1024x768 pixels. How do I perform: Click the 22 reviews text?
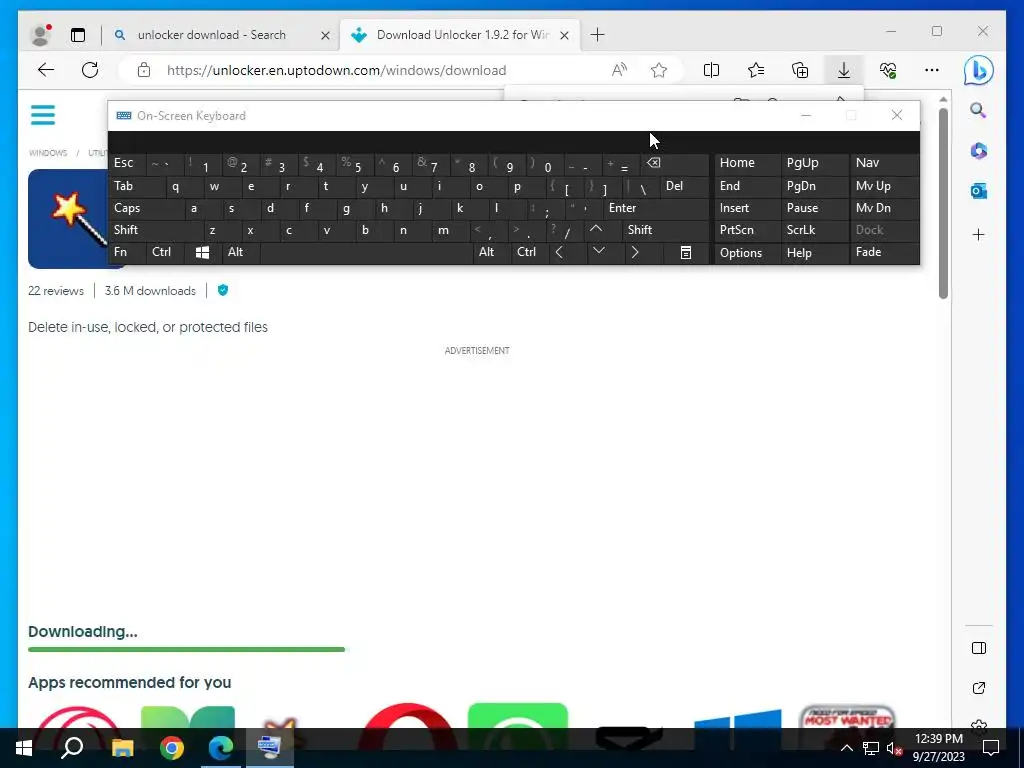click(56, 291)
